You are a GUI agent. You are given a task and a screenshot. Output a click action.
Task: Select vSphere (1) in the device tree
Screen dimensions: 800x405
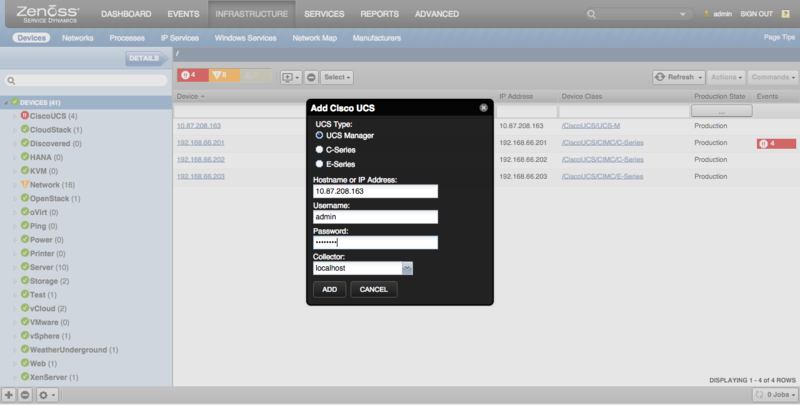click(x=50, y=336)
